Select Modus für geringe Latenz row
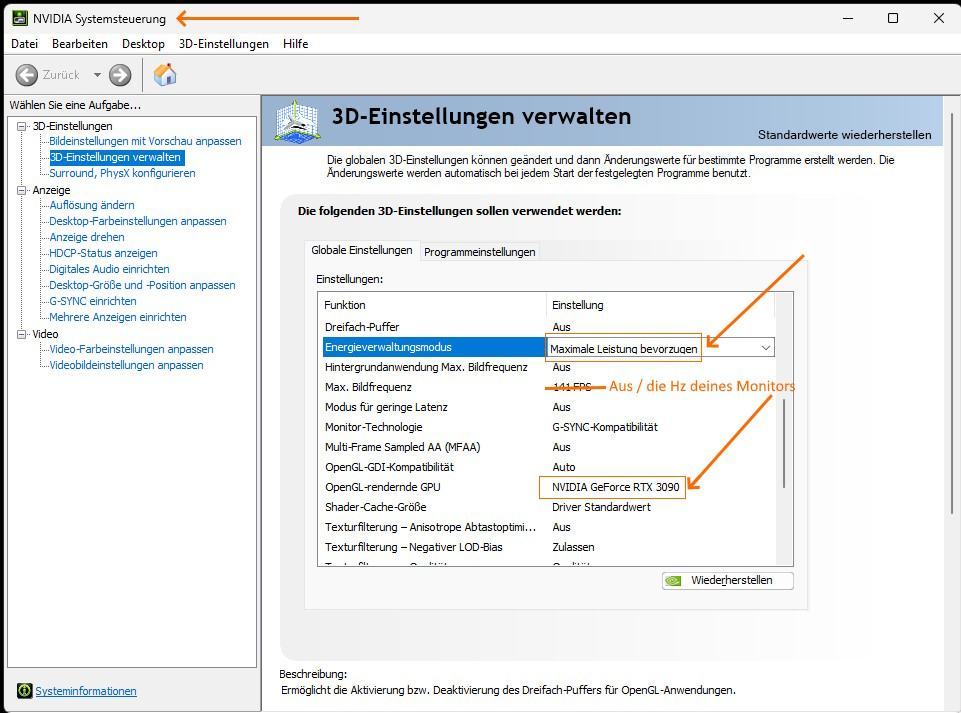The image size is (961, 713). 549,406
